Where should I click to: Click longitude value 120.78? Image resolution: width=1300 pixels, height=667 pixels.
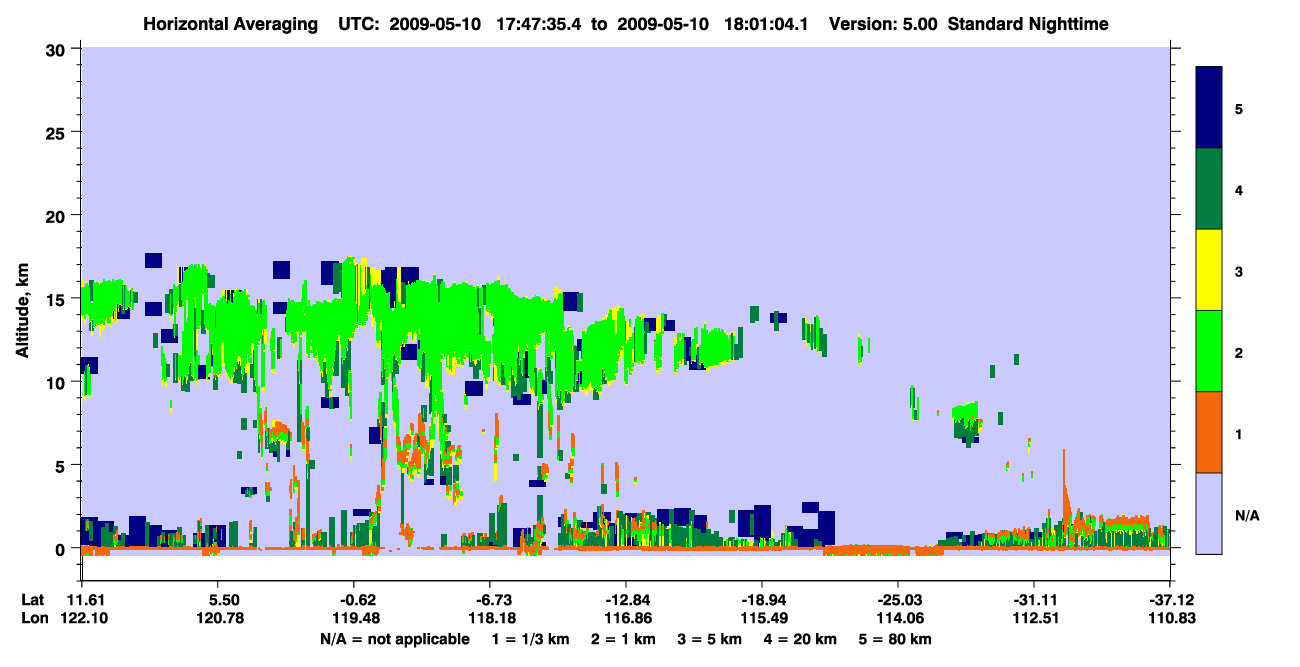click(219, 618)
